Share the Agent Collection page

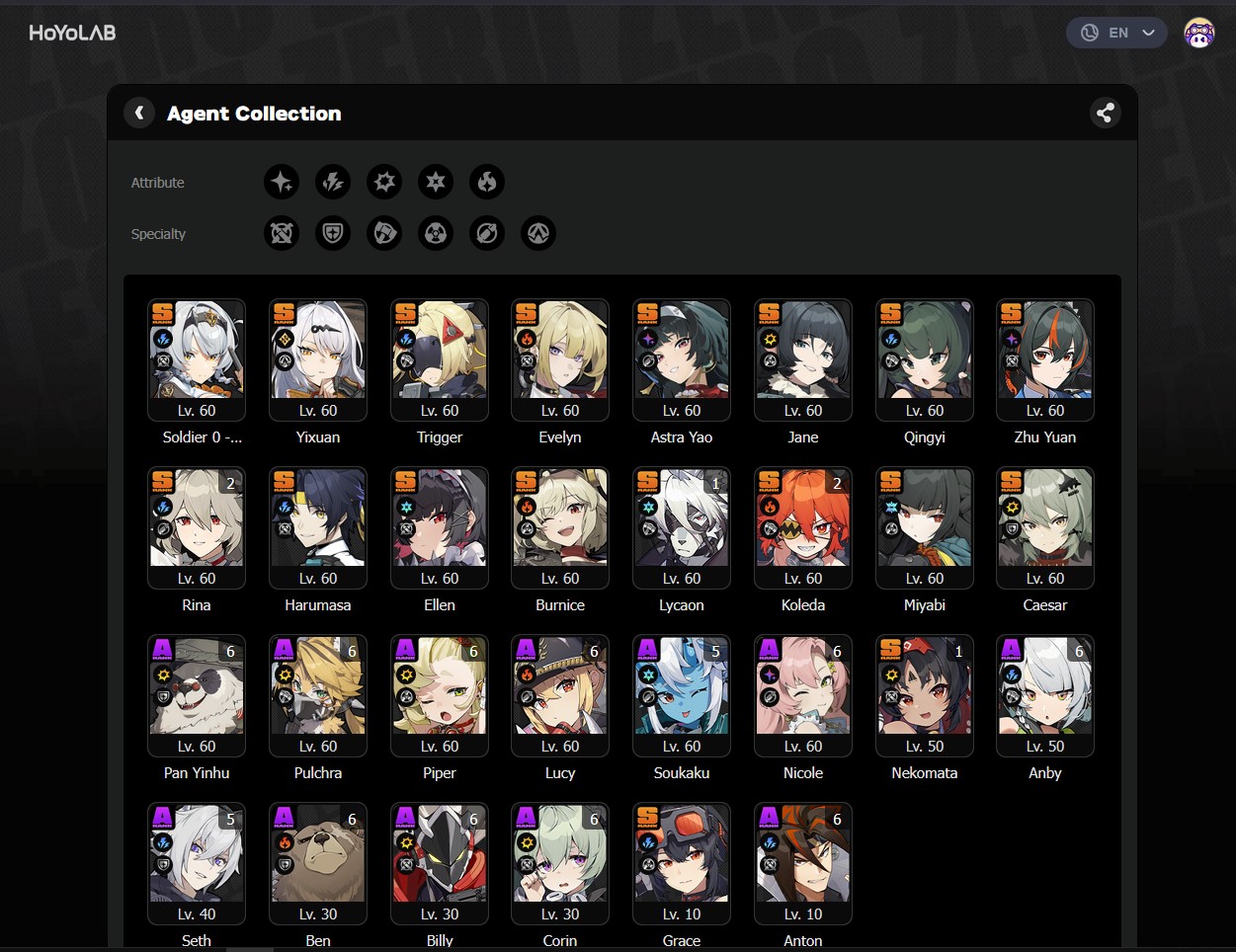point(1106,113)
